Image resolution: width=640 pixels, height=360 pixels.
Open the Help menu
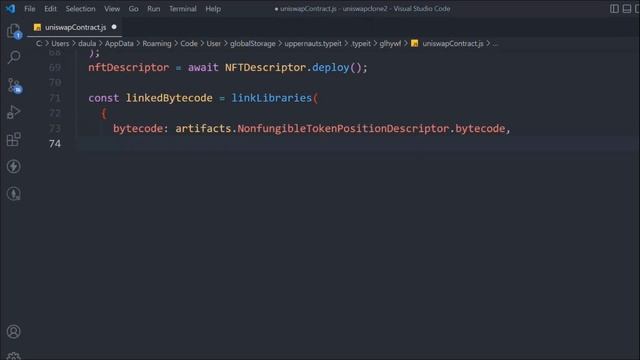click(213, 9)
